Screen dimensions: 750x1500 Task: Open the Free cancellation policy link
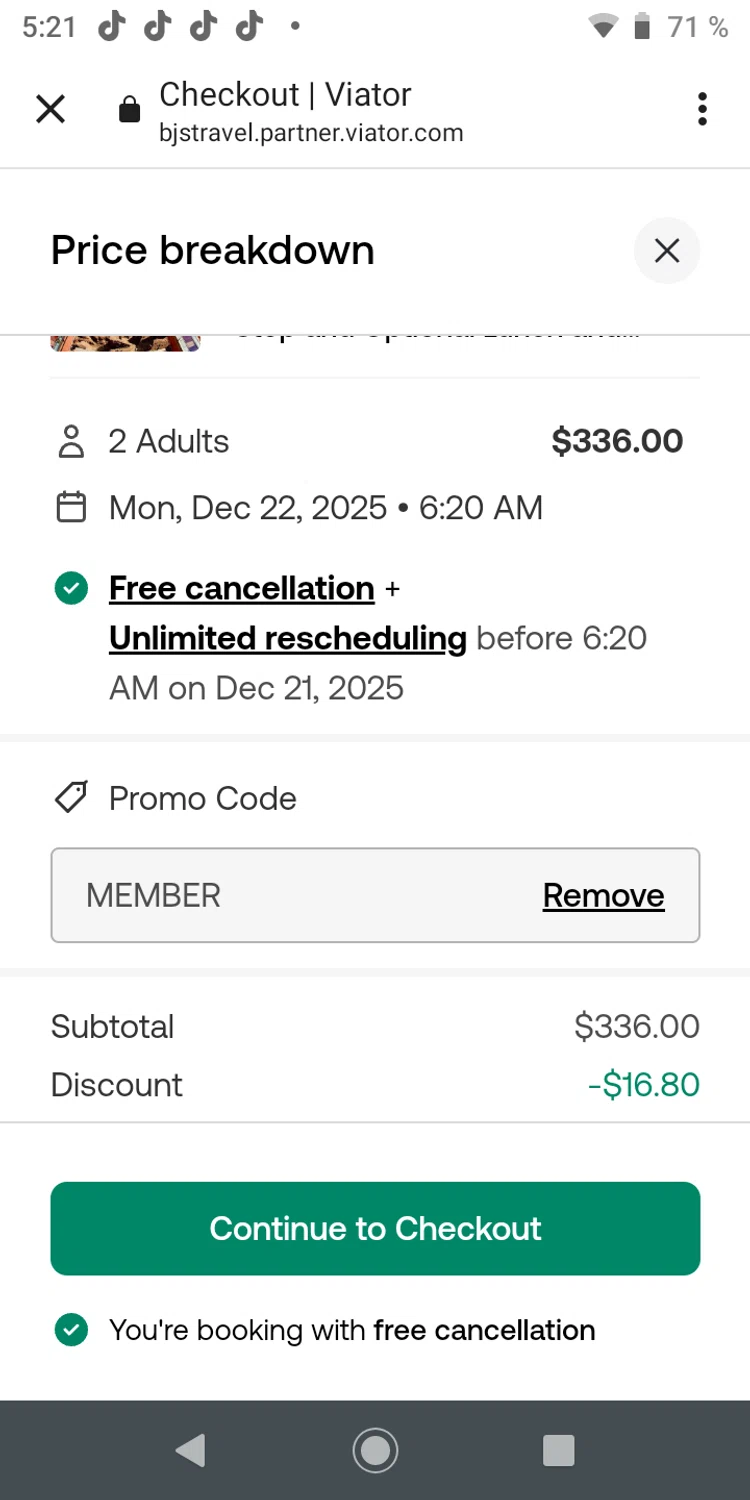(241, 589)
